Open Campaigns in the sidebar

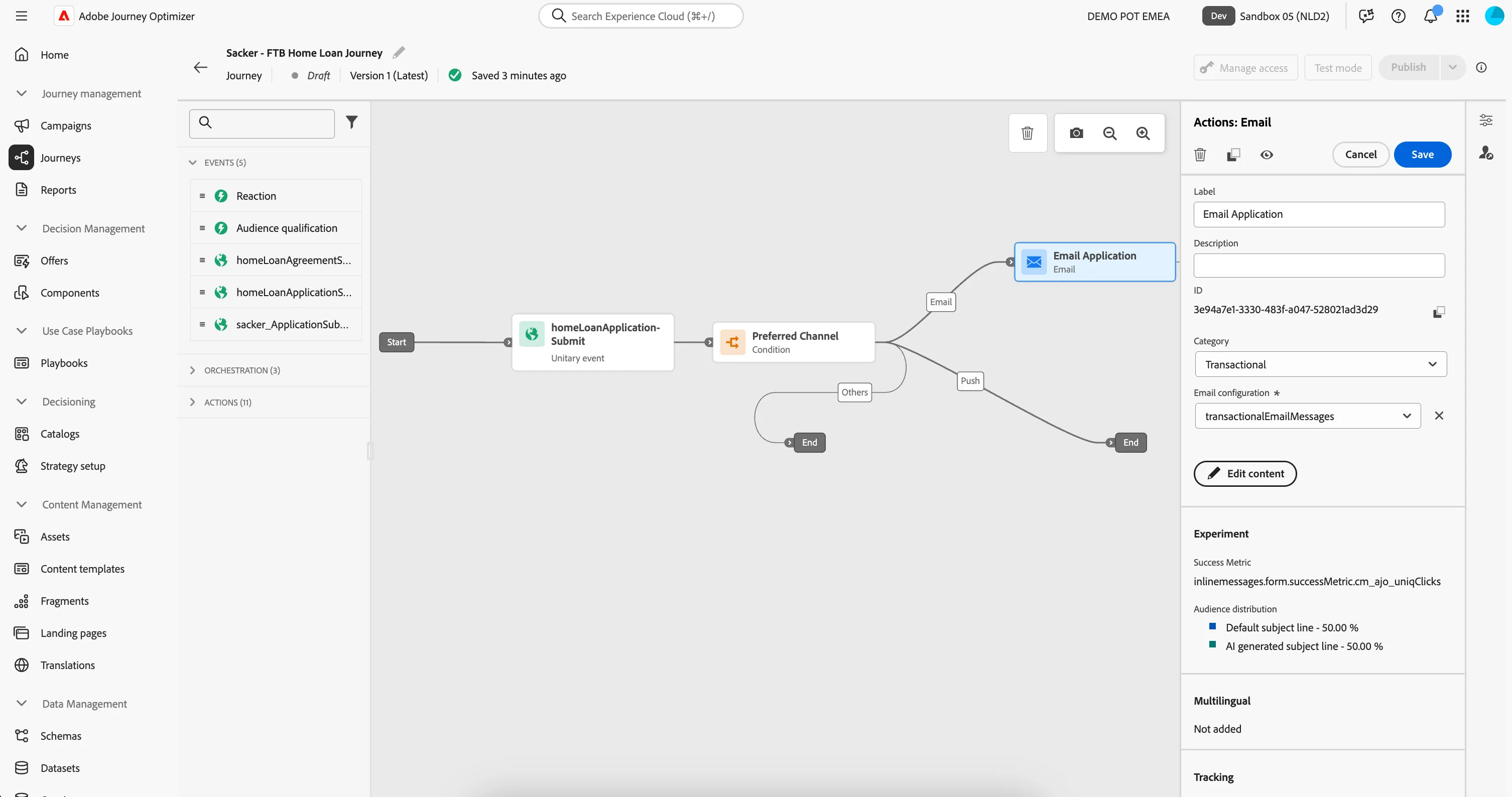66,125
